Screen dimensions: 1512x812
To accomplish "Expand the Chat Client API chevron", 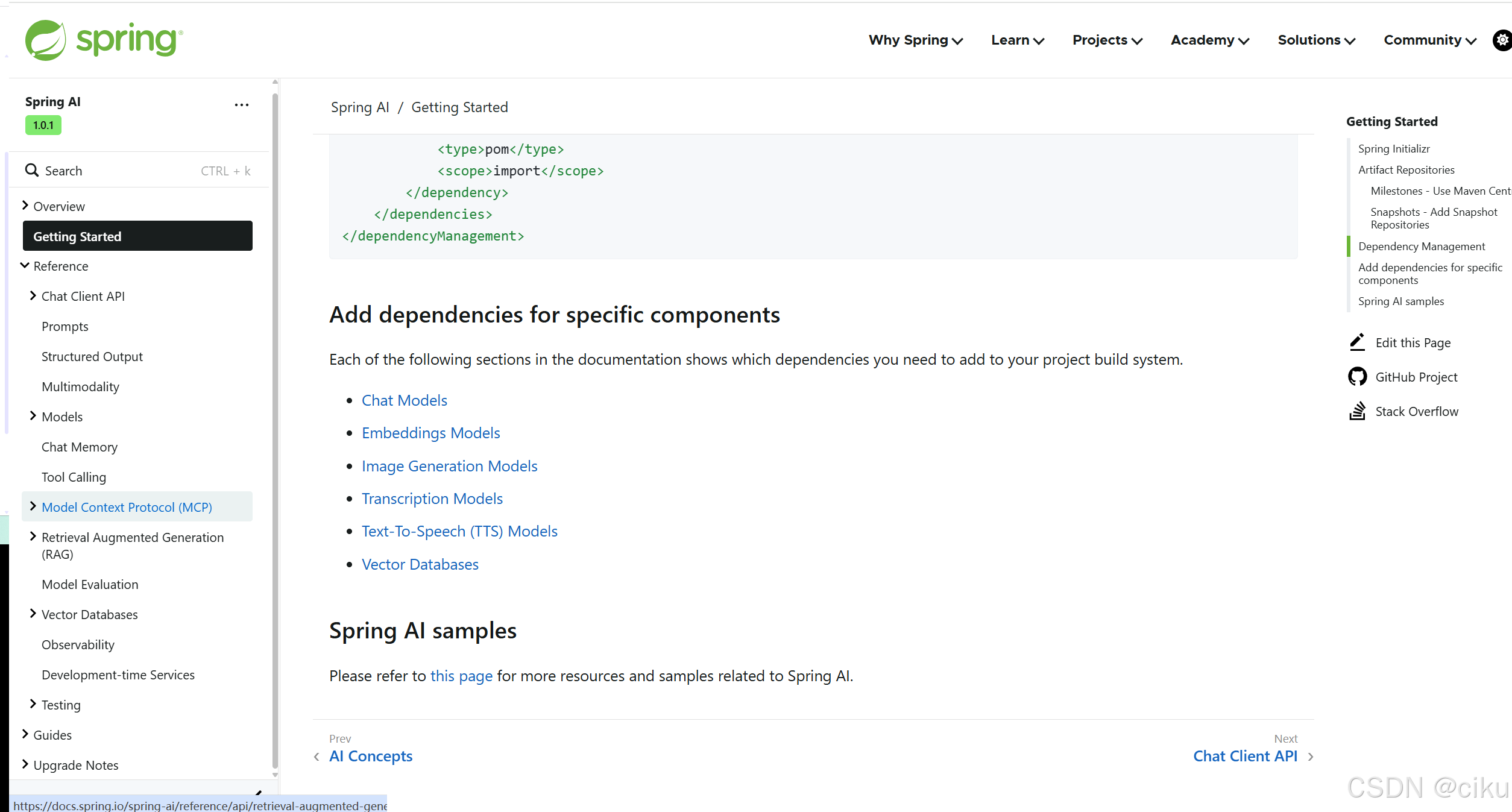I will point(33,295).
